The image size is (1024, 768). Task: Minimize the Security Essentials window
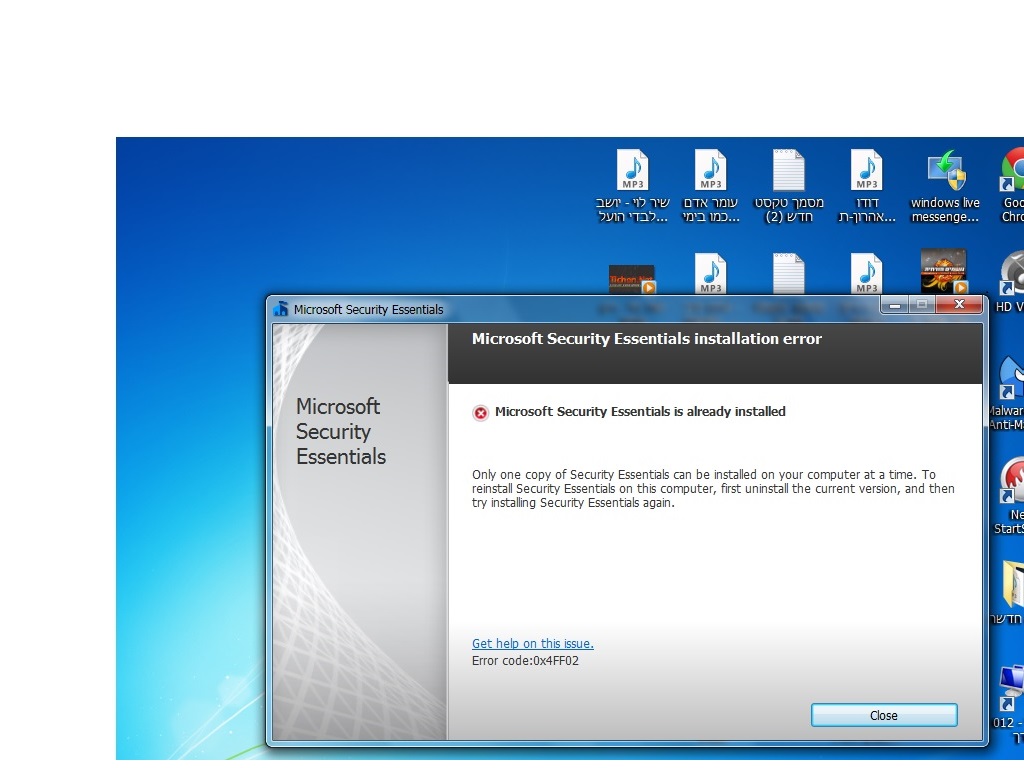pos(894,305)
